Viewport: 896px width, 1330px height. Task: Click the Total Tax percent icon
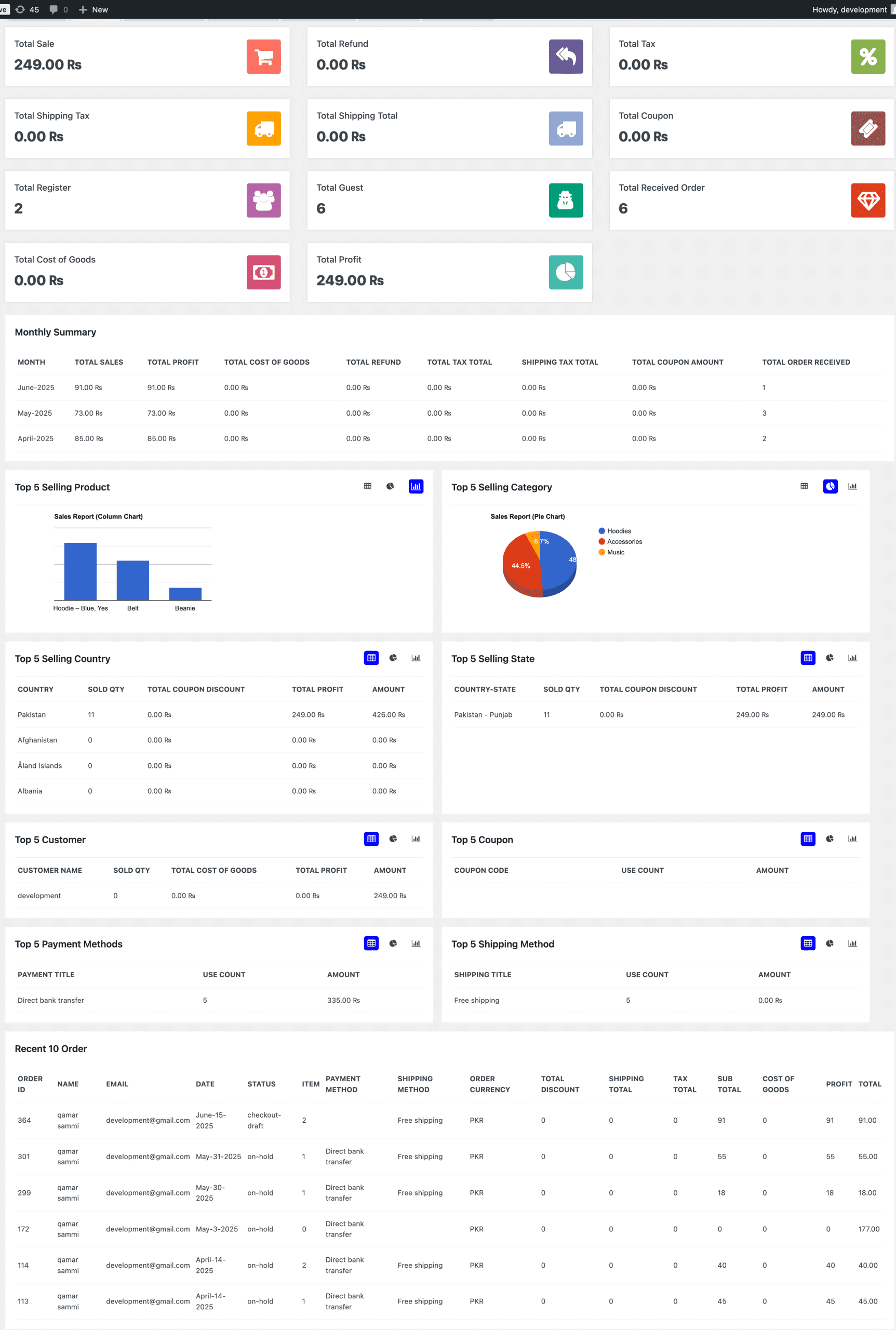[867, 57]
